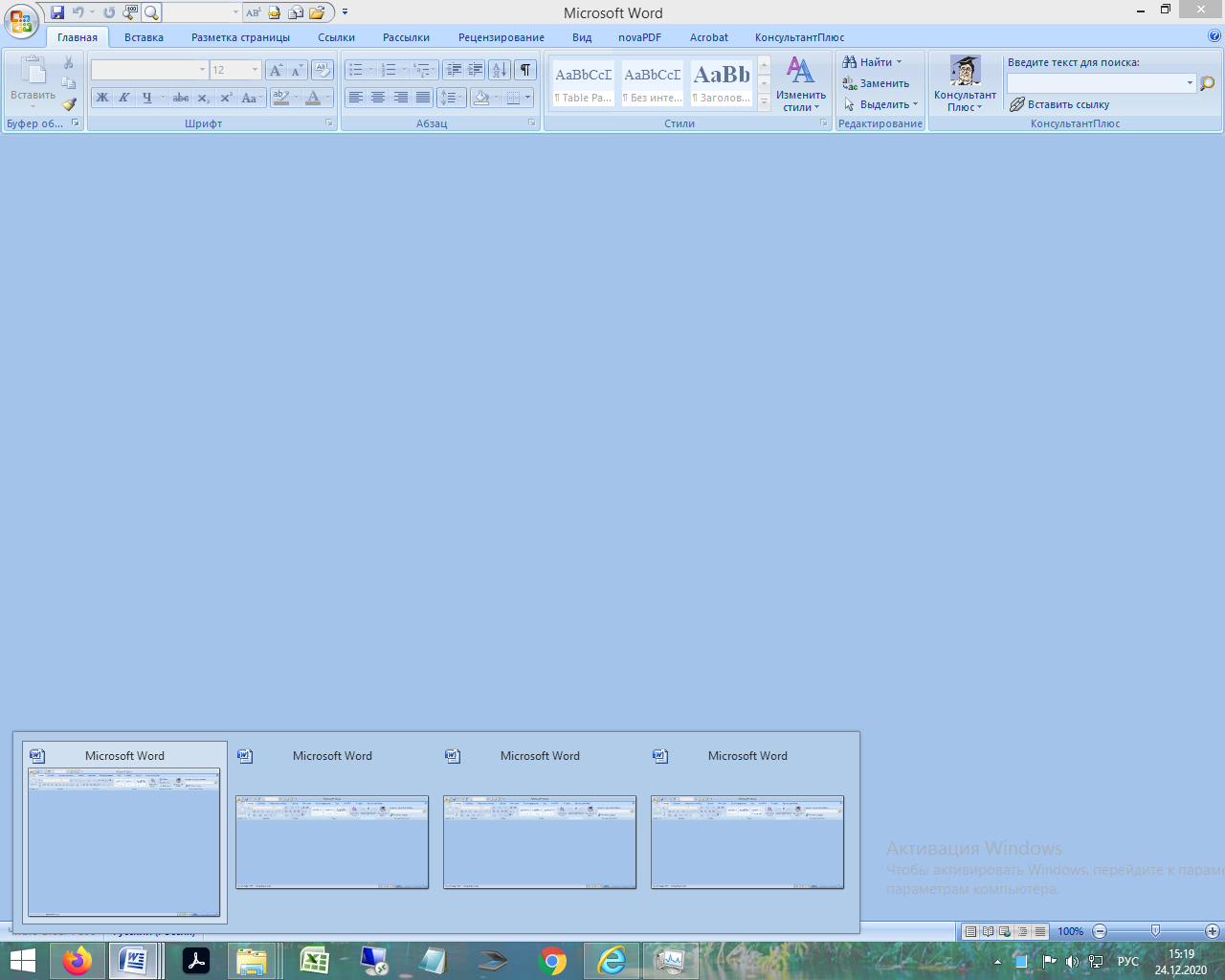Click the zoom slider handle
Image resolution: width=1225 pixels, height=980 pixels.
pos(1155,931)
